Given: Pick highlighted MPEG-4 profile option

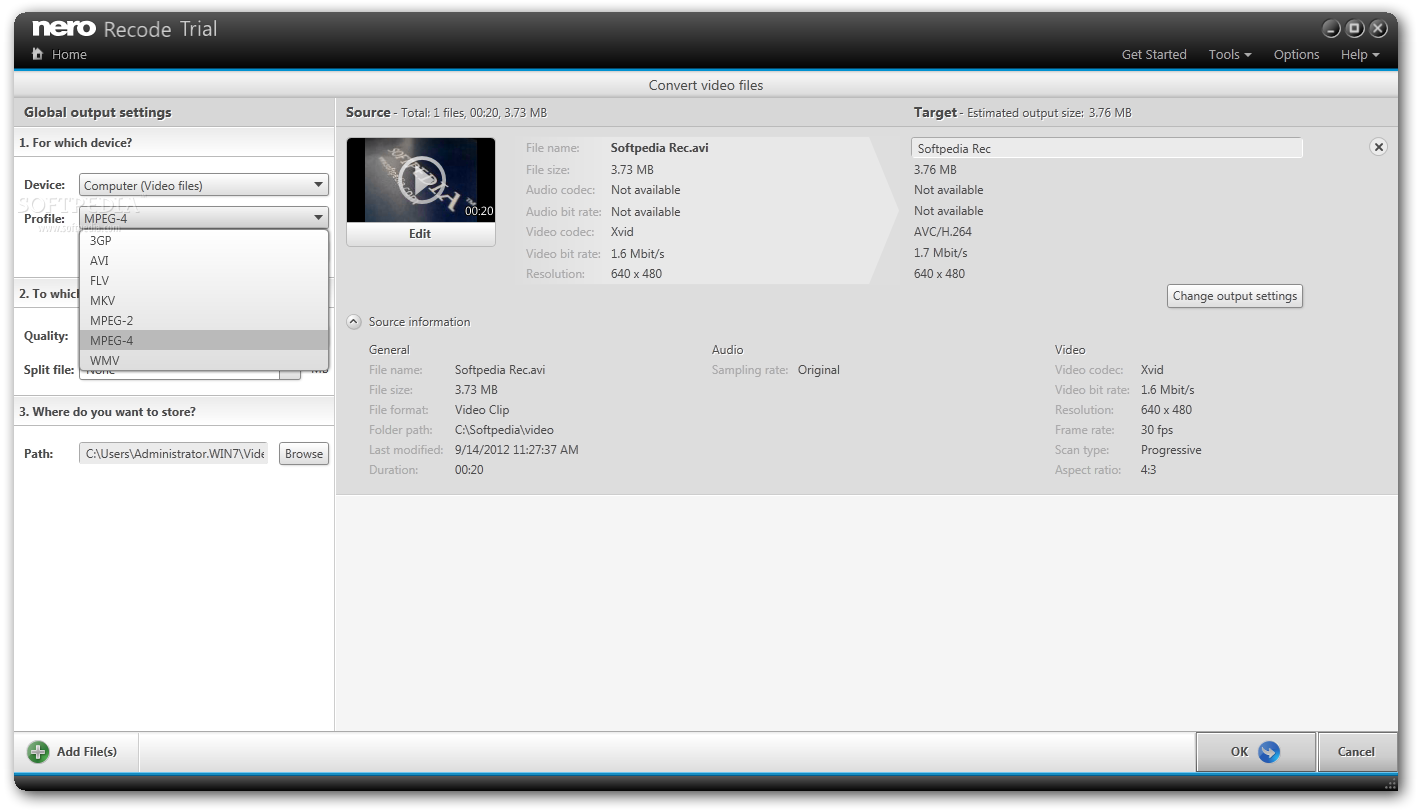Looking at the screenshot, I should (204, 341).
